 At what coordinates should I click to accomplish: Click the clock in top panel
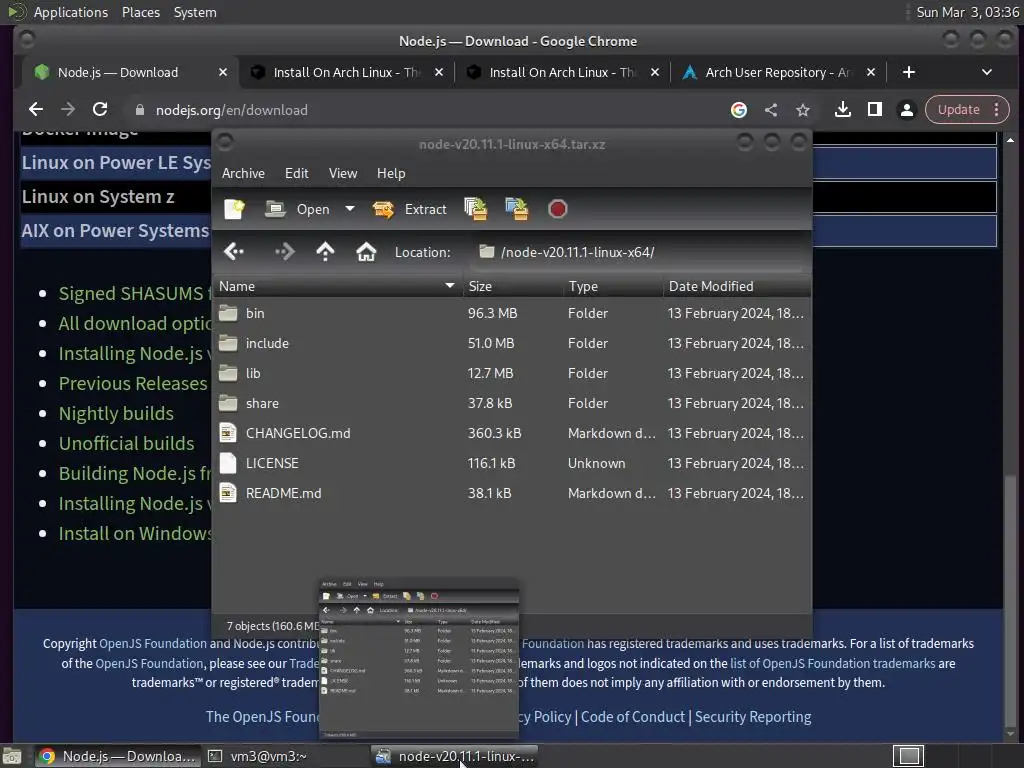[x=967, y=12]
